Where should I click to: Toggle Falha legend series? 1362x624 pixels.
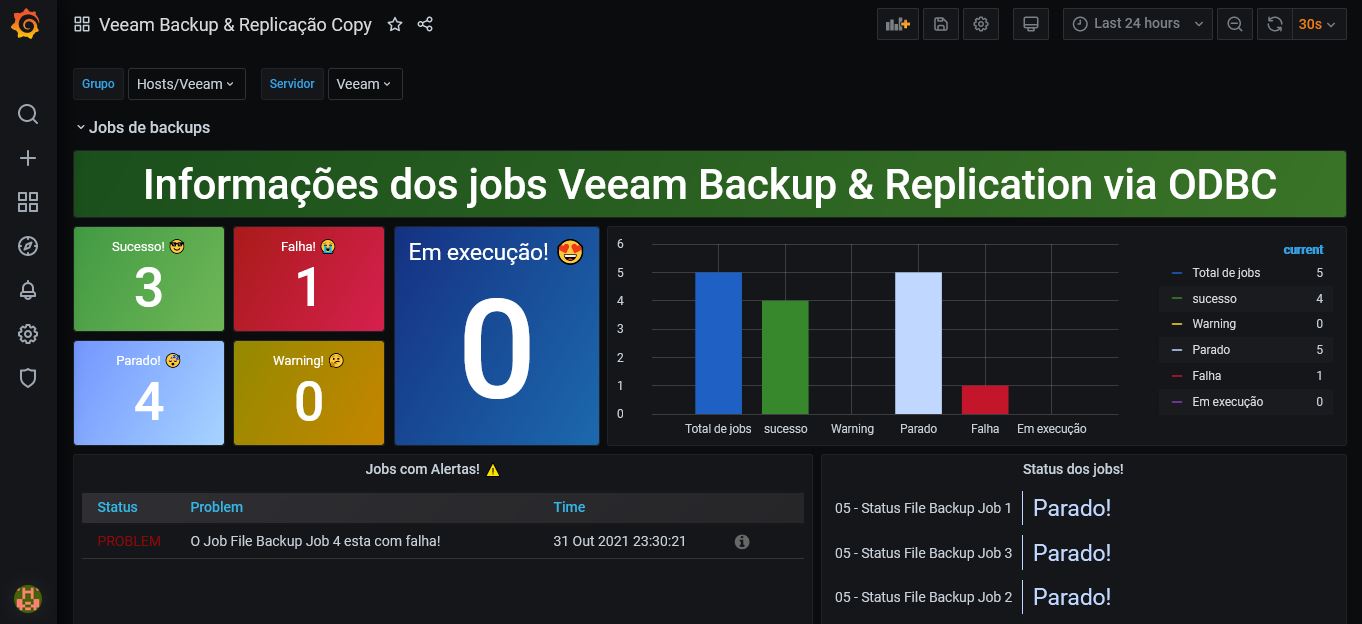click(1207, 376)
